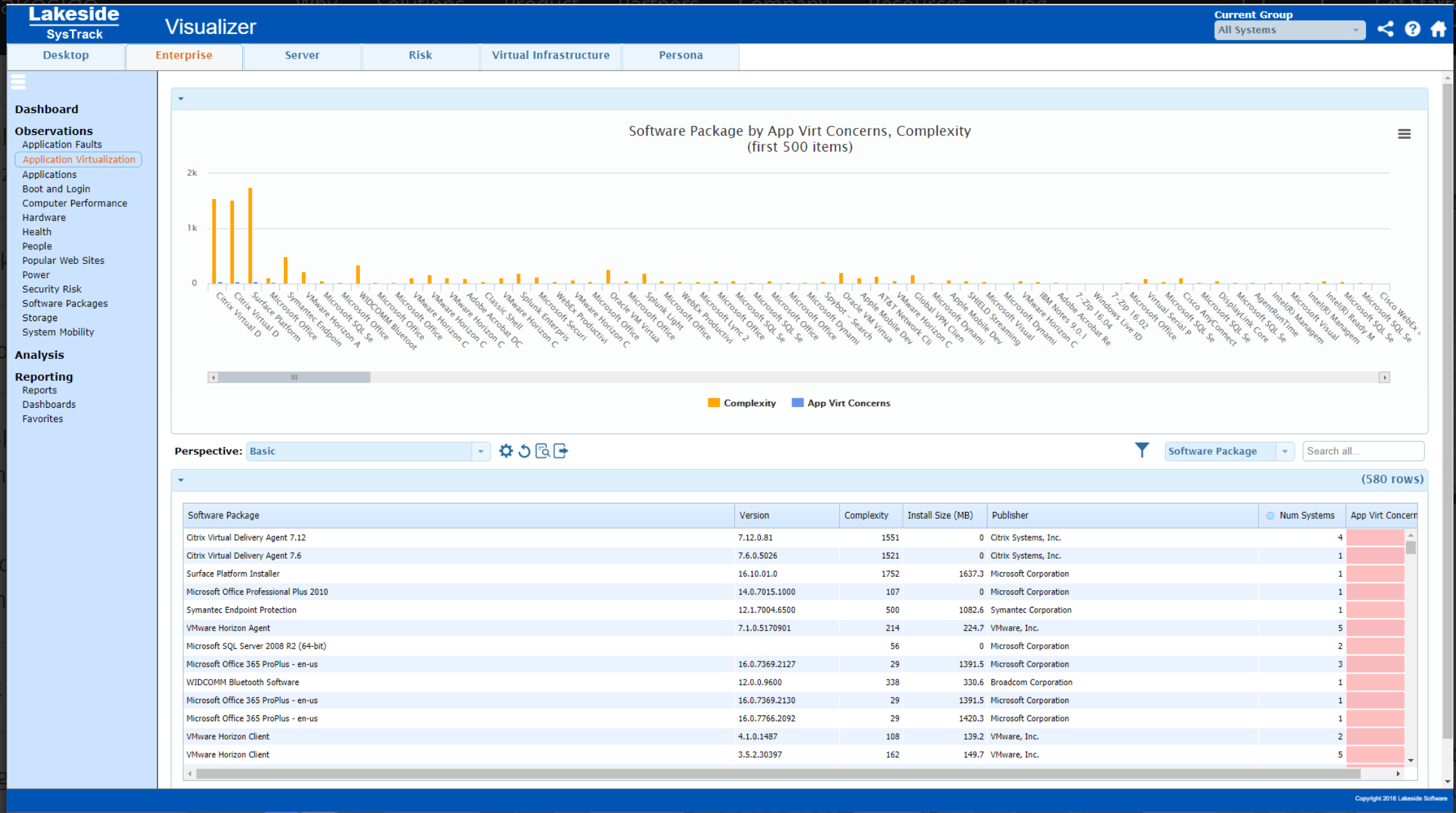Click Application Virtualization in sidebar
Image resolution: width=1456 pixels, height=813 pixels.
[x=79, y=159]
